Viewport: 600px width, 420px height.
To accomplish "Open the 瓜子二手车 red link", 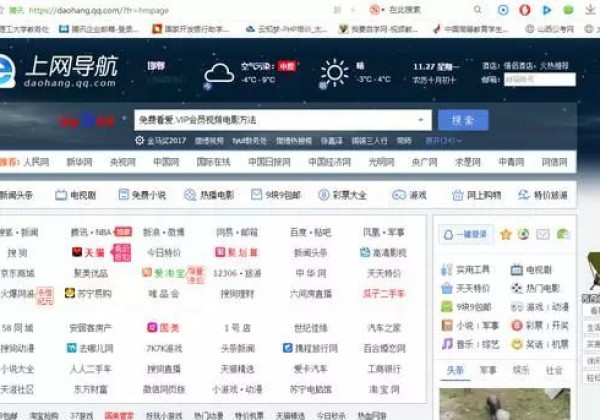I will [384, 293].
